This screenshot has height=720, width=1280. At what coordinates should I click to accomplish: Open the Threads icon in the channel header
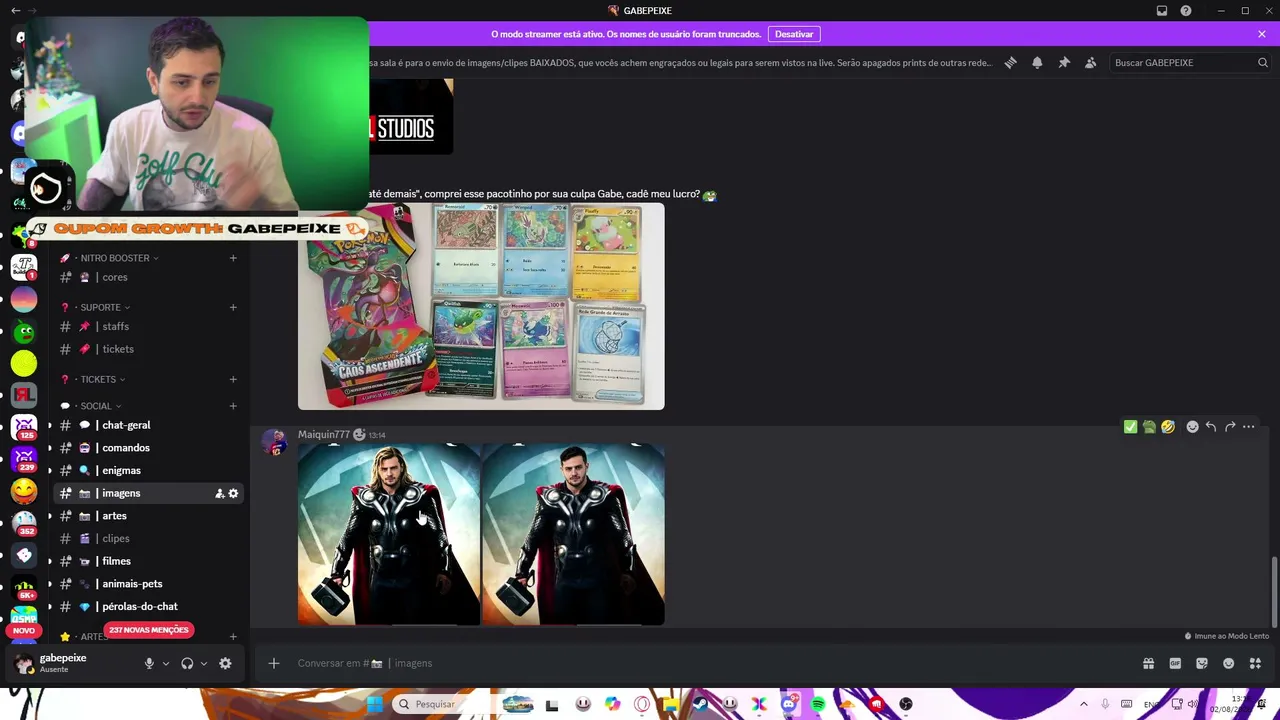click(1010, 62)
